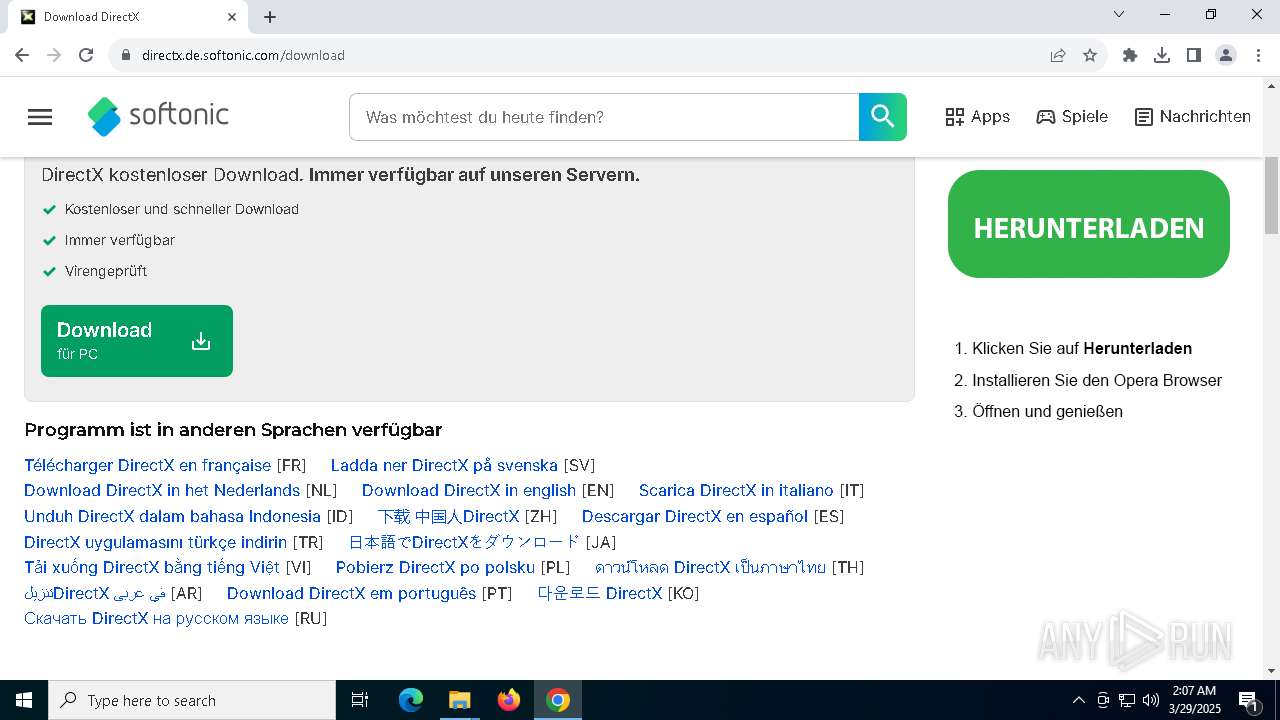Screen dimensions: 1280x720
Task: Click the site lock icon in address bar
Action: 125,55
